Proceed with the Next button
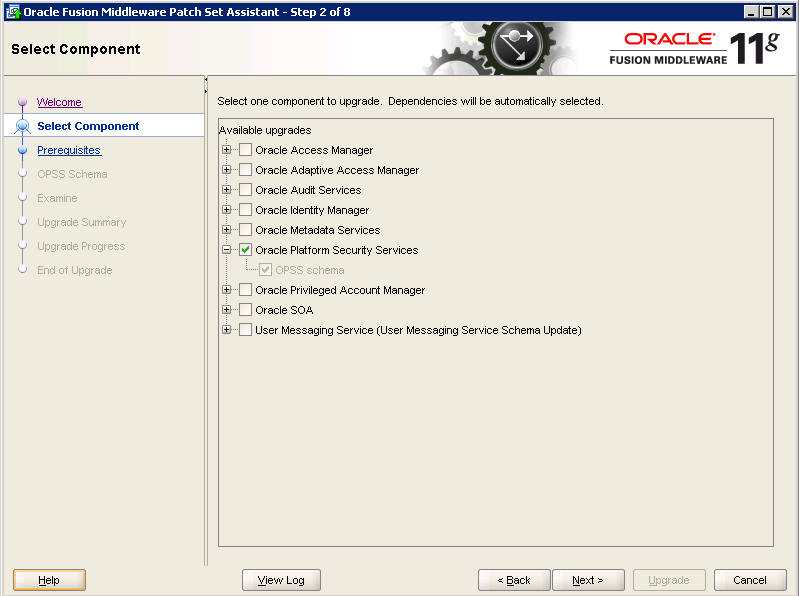The height and width of the screenshot is (596, 799). tap(588, 580)
